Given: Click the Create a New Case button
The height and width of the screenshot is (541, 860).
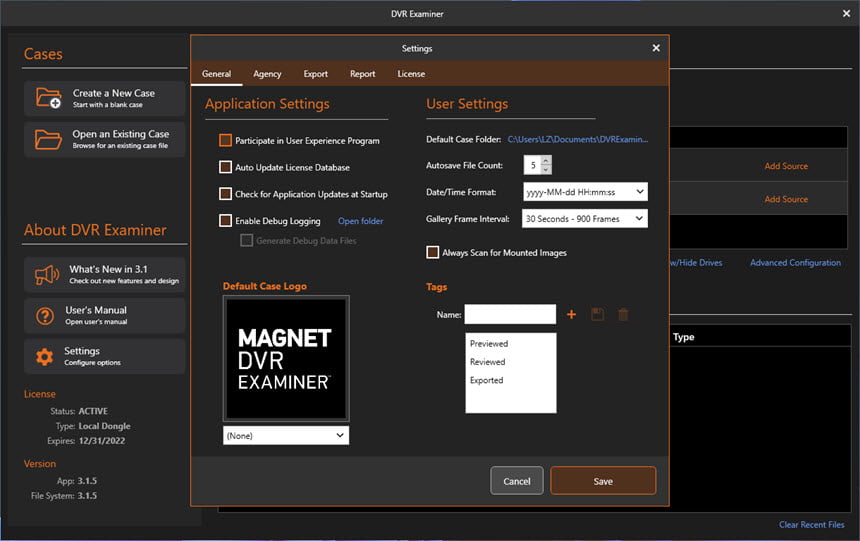Looking at the screenshot, I should pyautogui.click(x=104, y=98).
